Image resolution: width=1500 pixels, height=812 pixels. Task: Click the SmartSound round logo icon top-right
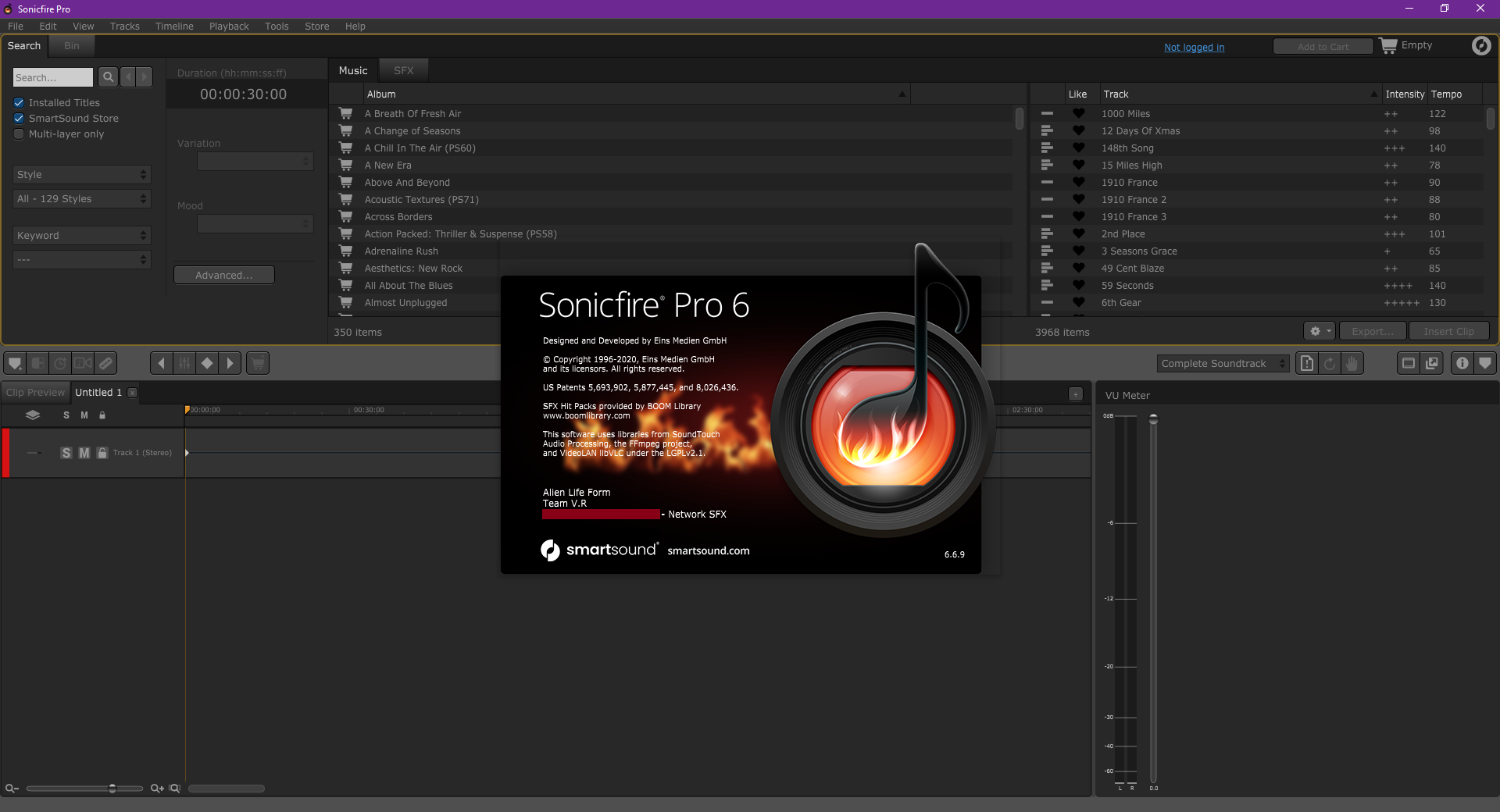(1481, 45)
